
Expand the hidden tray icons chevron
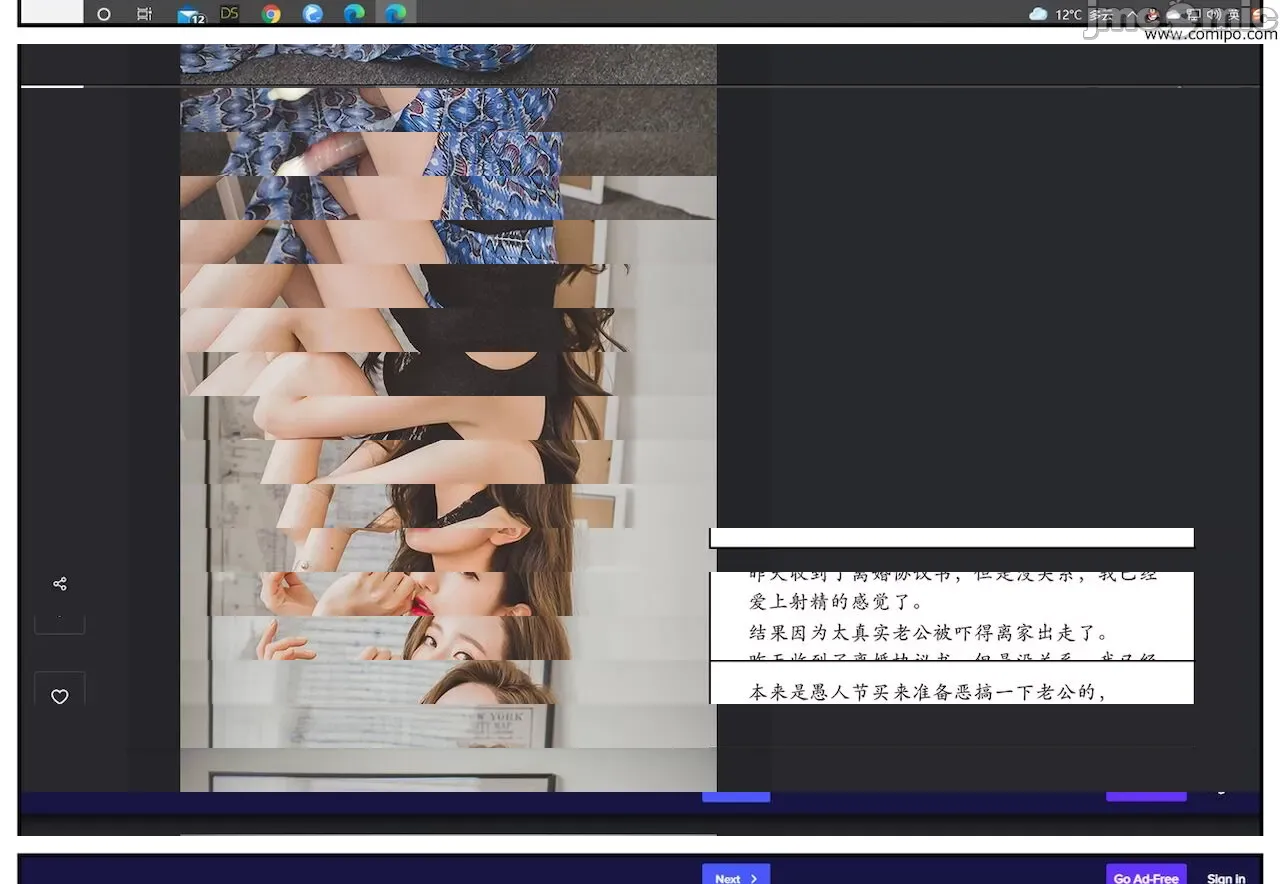point(1132,14)
